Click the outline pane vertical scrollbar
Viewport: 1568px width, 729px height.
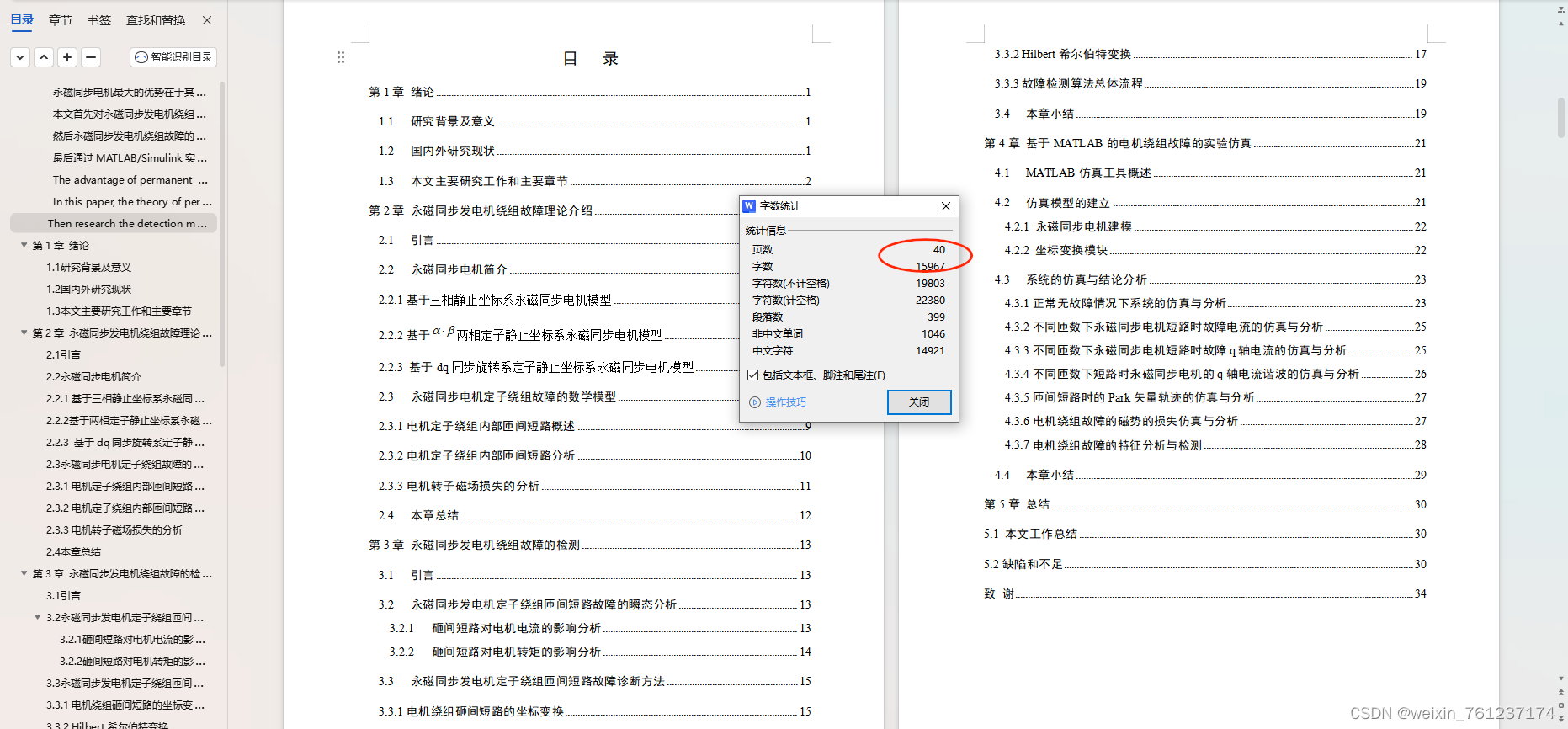[222, 223]
